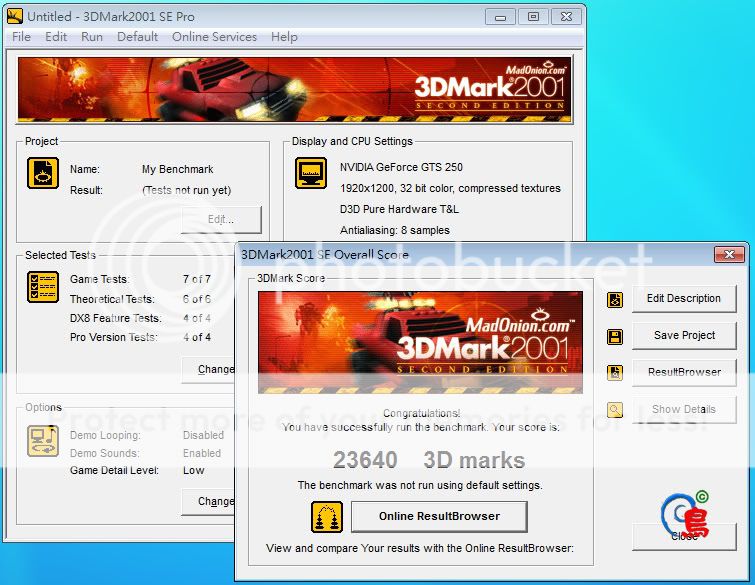Click the Edit Description icon
This screenshot has height=585, width=755.
pos(615,299)
